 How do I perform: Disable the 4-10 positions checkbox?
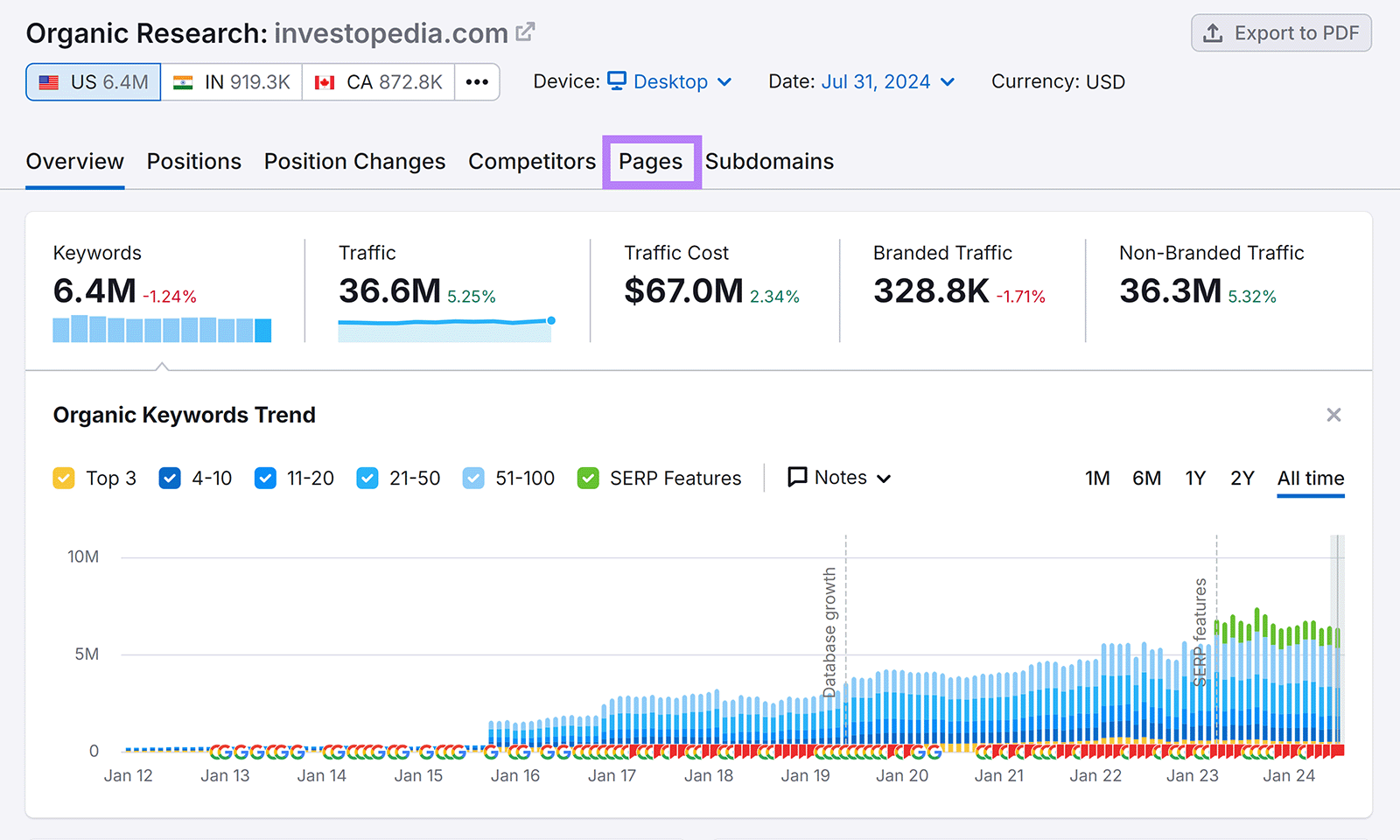click(169, 478)
